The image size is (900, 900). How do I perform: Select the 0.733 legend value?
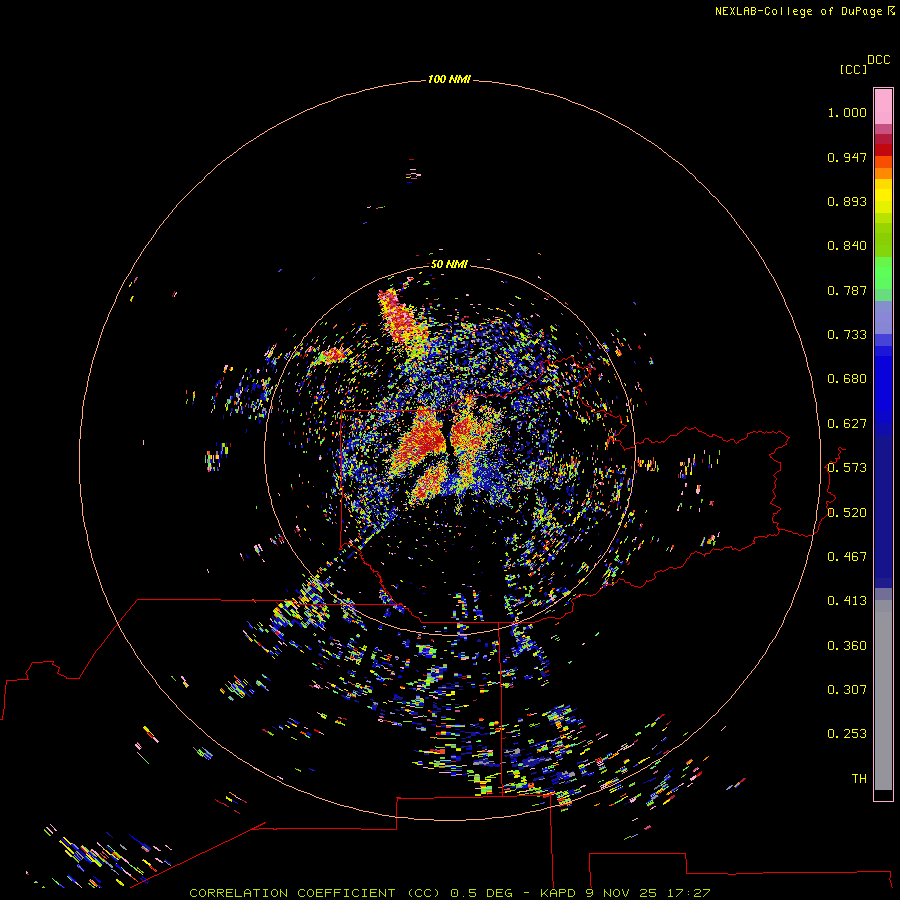(847, 335)
